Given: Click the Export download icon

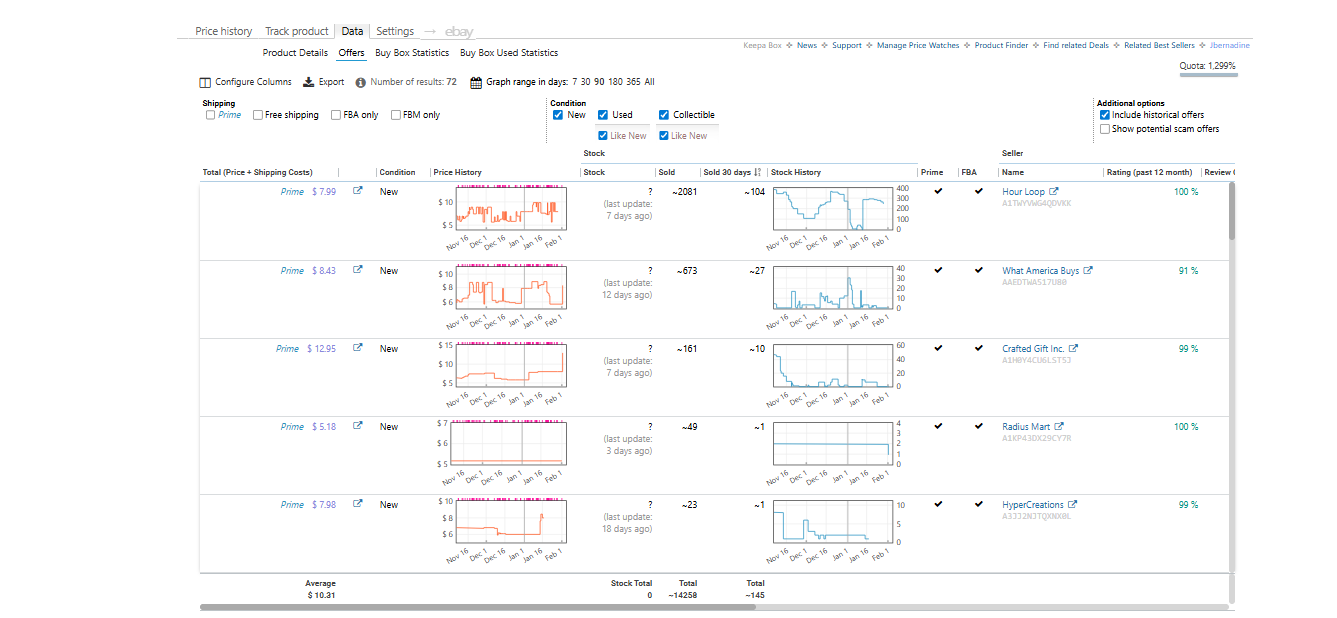Looking at the screenshot, I should 309,83.
